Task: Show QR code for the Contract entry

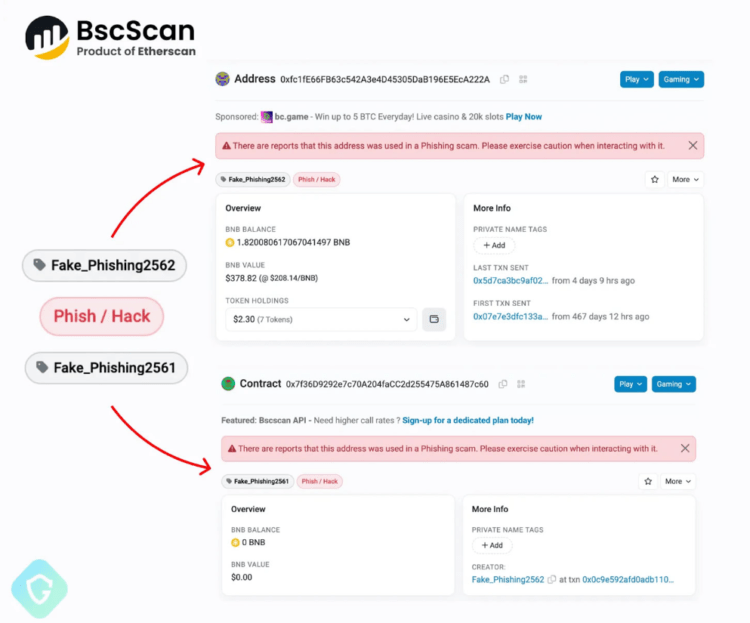Action: pyautogui.click(x=521, y=384)
